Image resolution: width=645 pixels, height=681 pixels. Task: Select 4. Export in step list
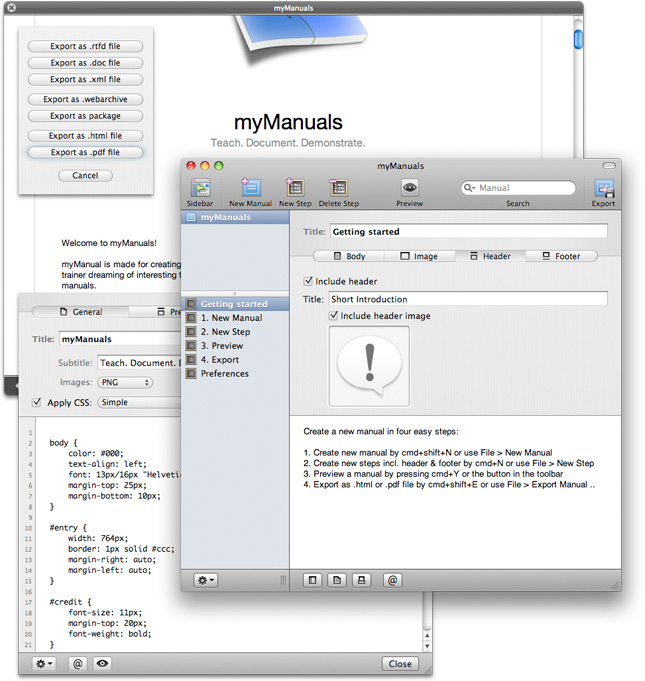[x=235, y=359]
